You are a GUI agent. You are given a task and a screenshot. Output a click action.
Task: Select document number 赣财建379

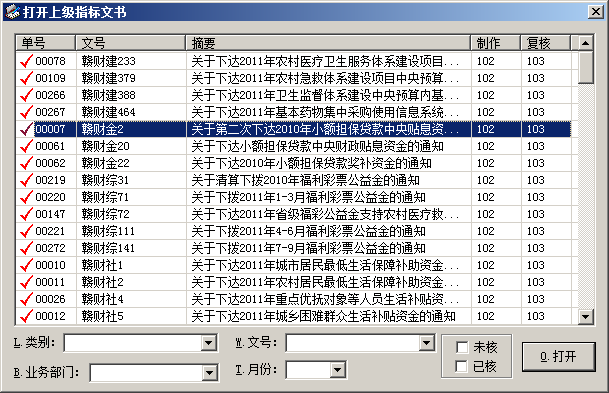click(x=109, y=78)
